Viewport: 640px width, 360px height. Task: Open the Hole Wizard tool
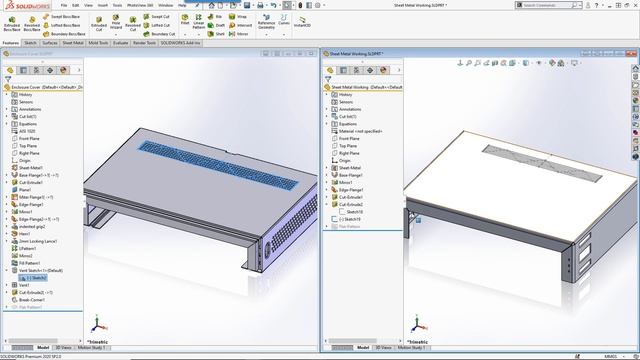pos(116,22)
